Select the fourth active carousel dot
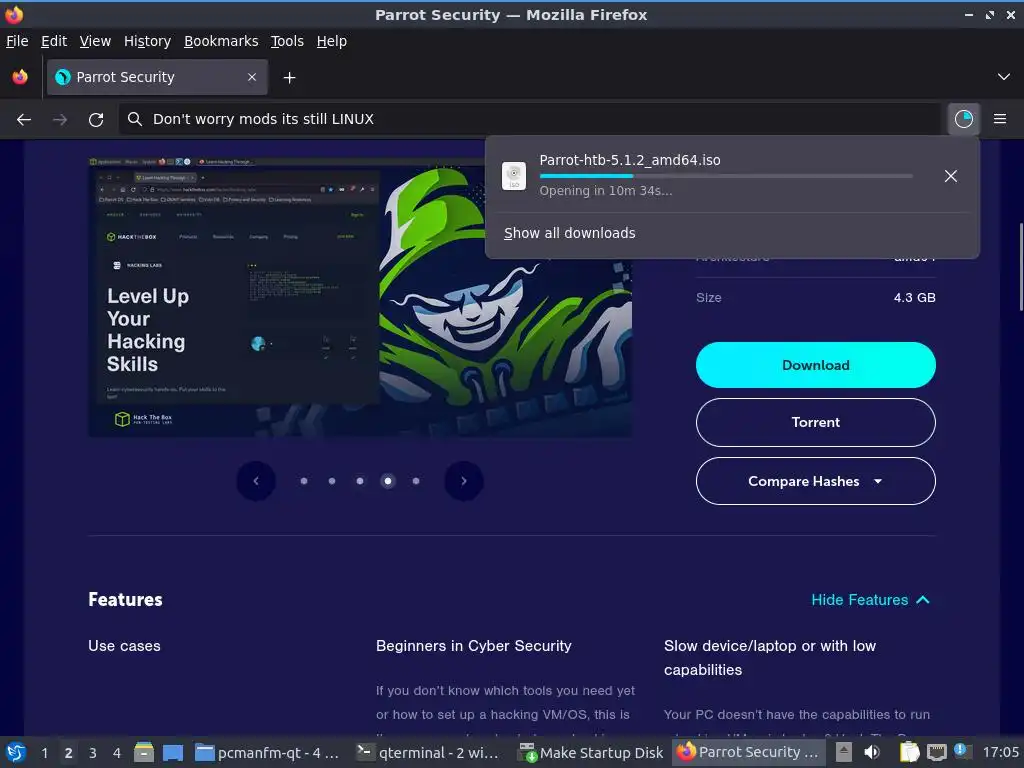 (388, 481)
